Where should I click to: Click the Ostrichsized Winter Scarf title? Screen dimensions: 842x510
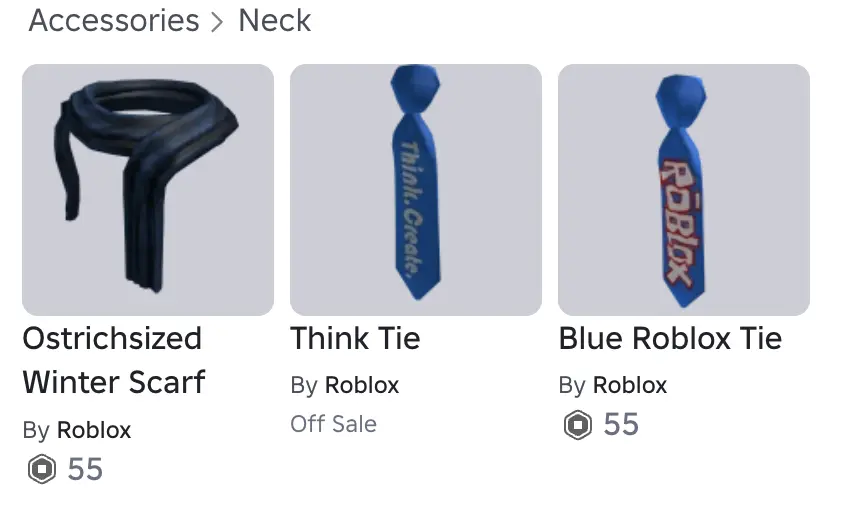pos(113,360)
